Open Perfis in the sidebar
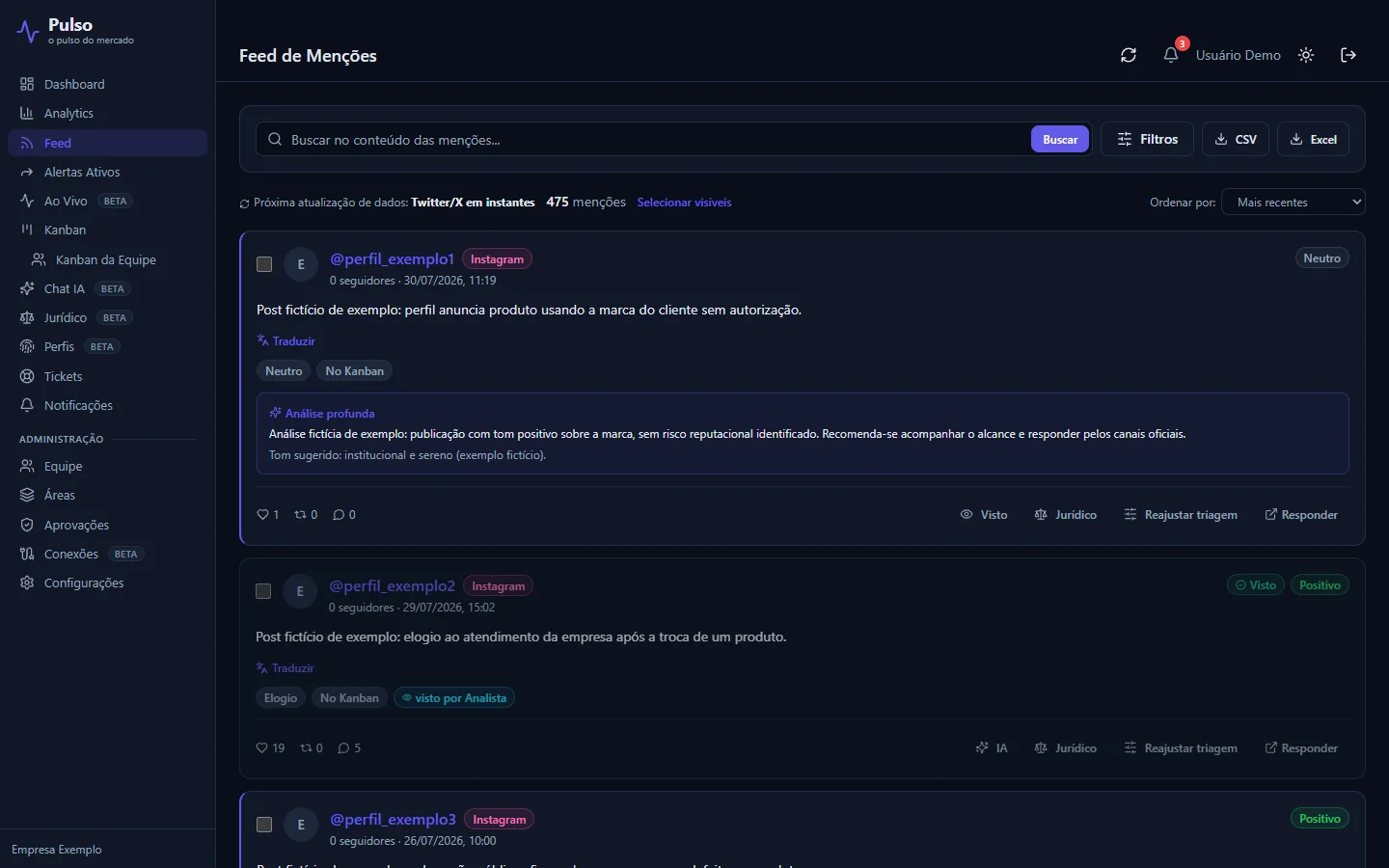1389x868 pixels. [108, 346]
